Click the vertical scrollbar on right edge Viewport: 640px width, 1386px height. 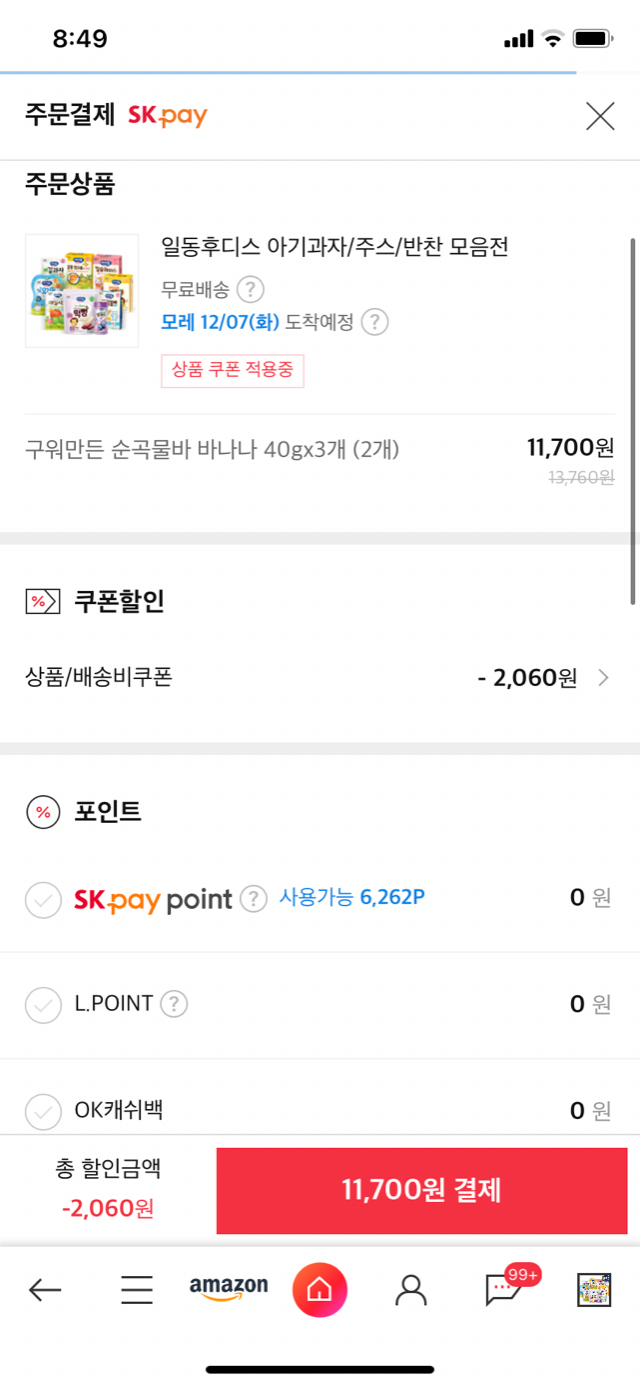pos(633,420)
